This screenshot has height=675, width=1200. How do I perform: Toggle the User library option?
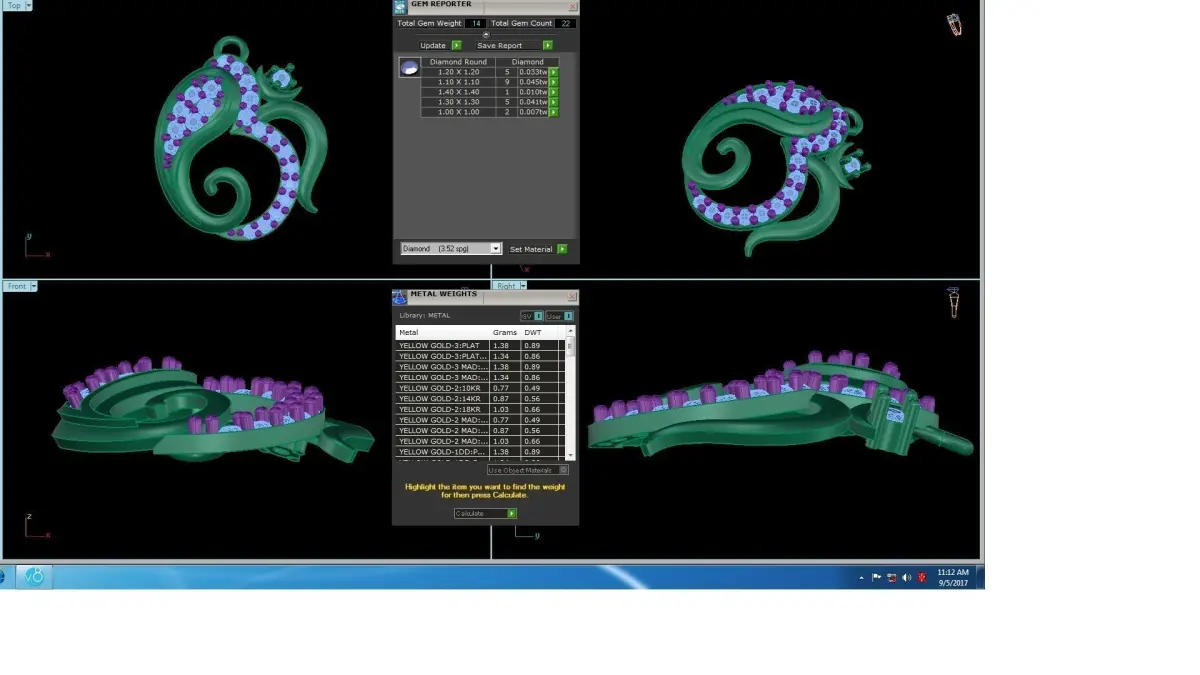click(x=560, y=316)
